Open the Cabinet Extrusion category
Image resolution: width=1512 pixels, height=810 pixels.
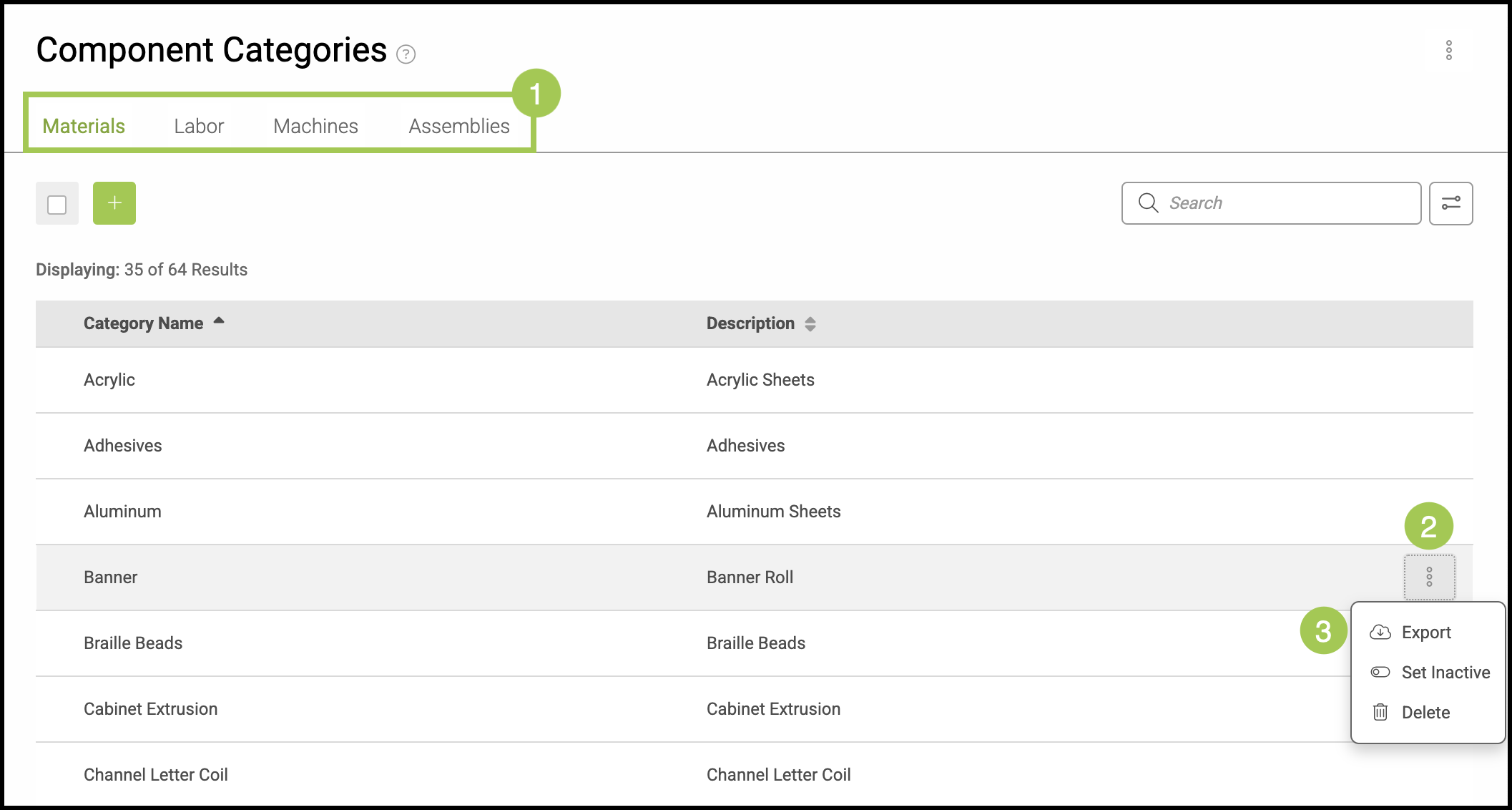[x=150, y=709]
